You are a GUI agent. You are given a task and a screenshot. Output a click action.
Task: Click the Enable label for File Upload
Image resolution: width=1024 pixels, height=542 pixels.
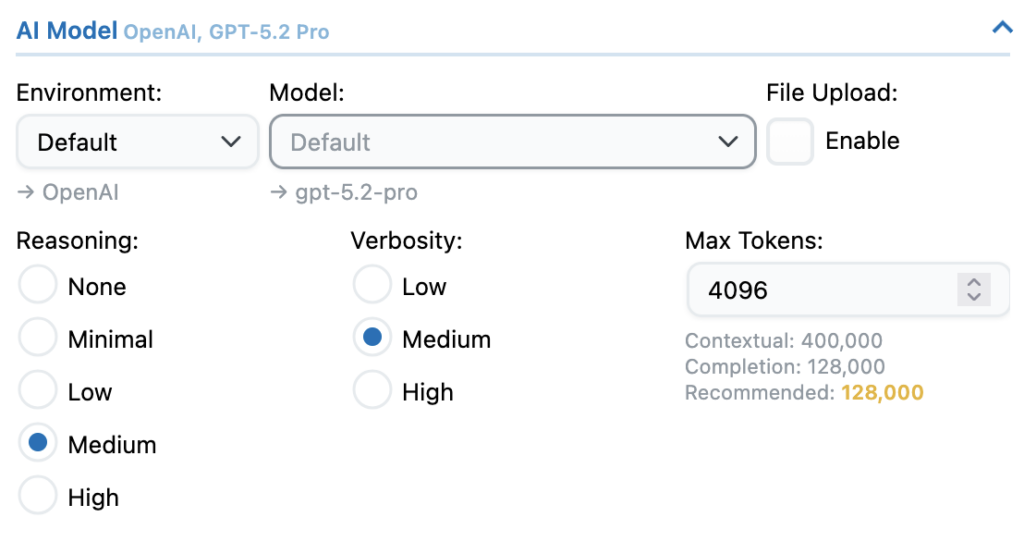pos(862,142)
